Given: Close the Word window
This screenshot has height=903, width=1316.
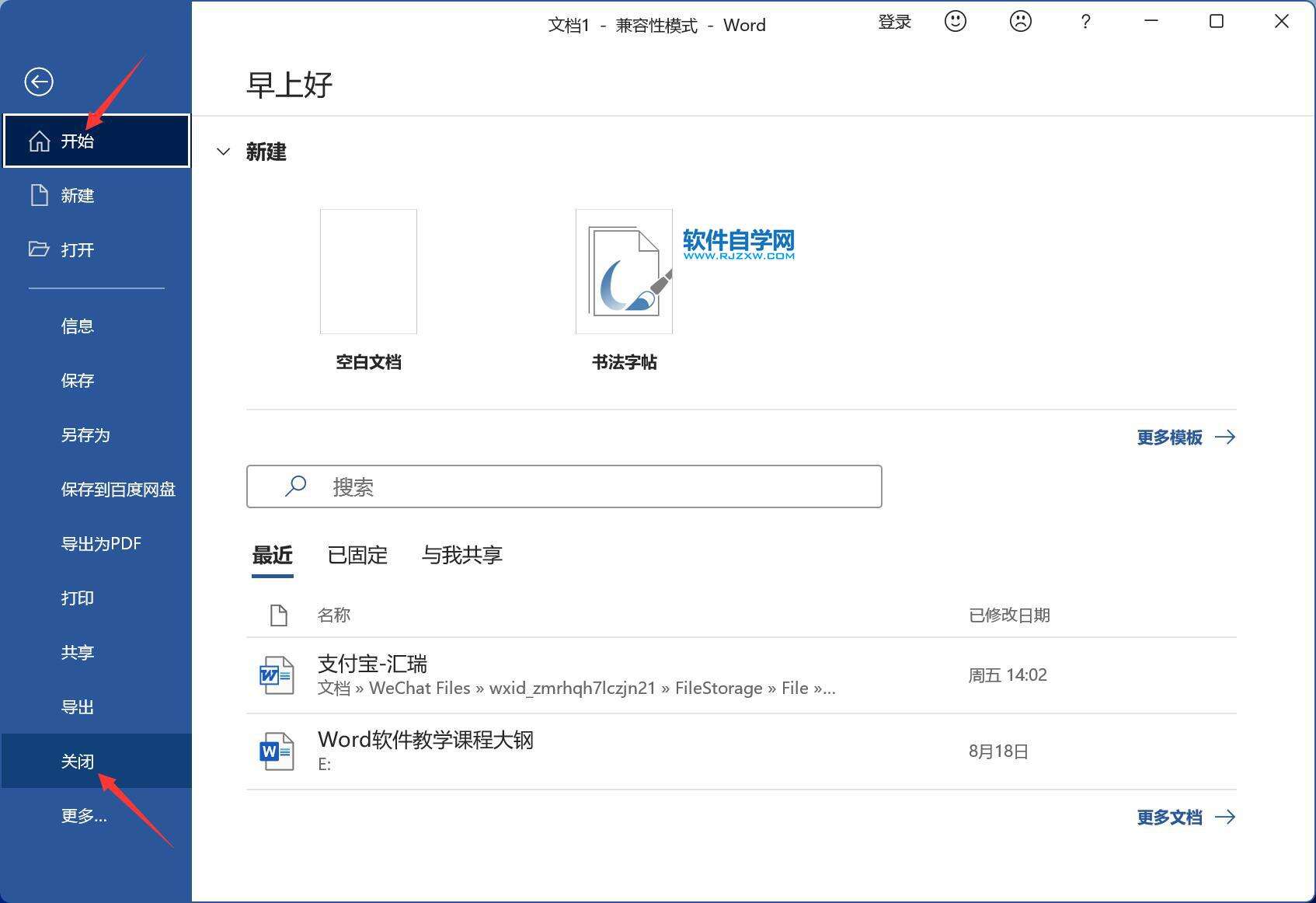Looking at the screenshot, I should (x=1282, y=21).
